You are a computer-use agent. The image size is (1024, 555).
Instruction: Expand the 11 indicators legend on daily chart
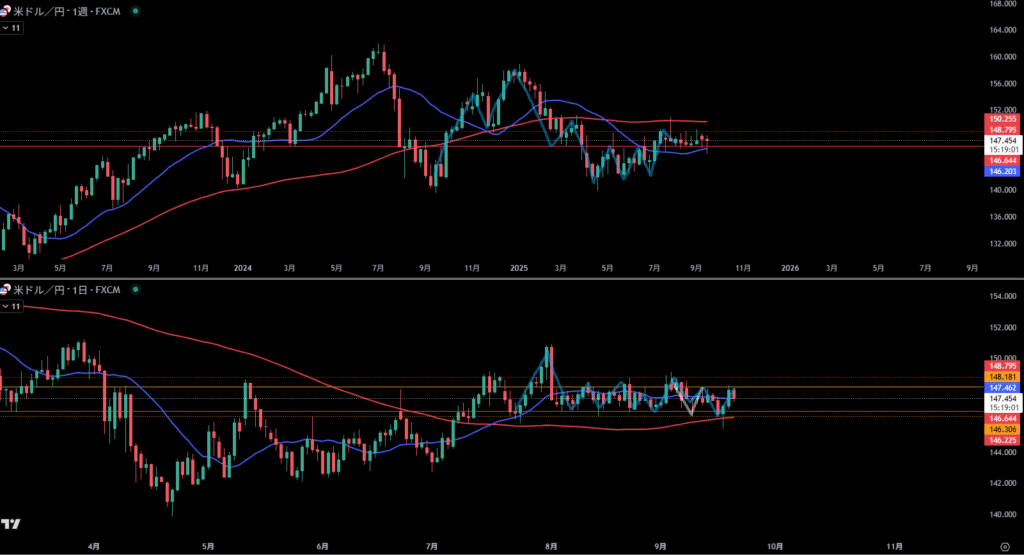coord(12,306)
